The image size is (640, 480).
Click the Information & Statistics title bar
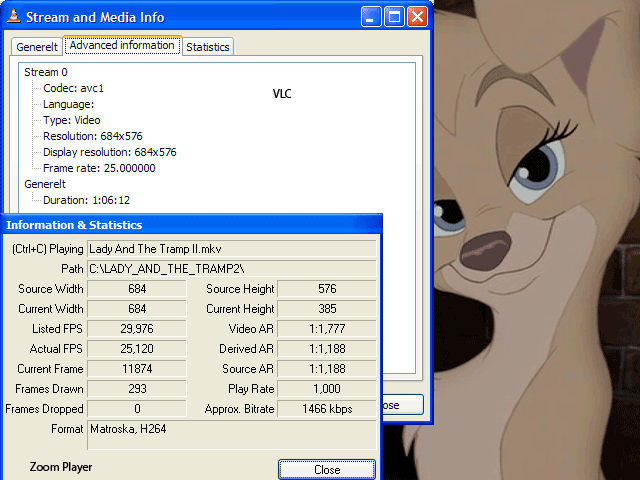(x=192, y=225)
